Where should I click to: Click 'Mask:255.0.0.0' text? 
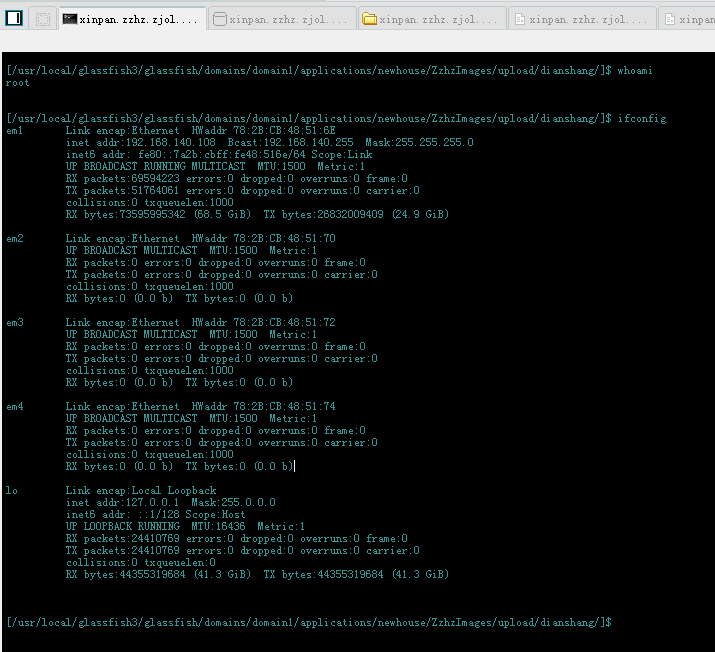point(233,502)
